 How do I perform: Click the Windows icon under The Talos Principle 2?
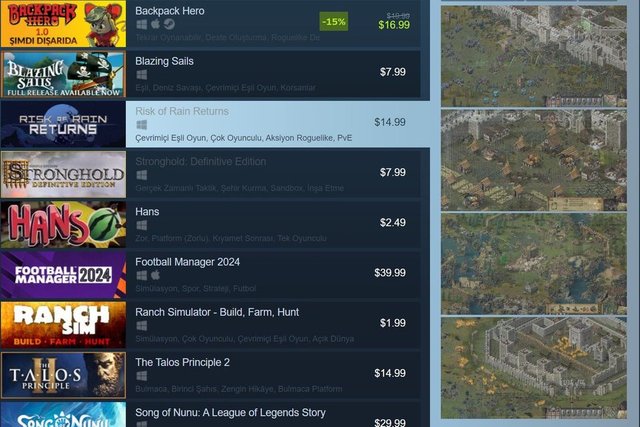coord(142,376)
